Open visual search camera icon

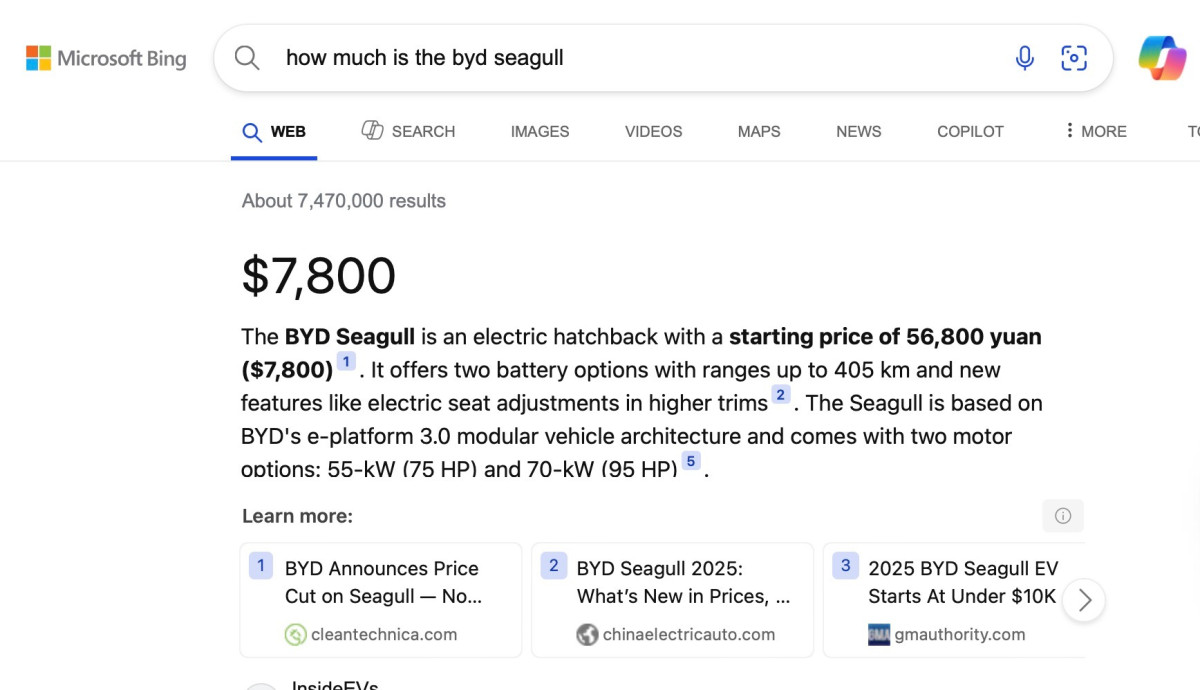coord(1073,58)
